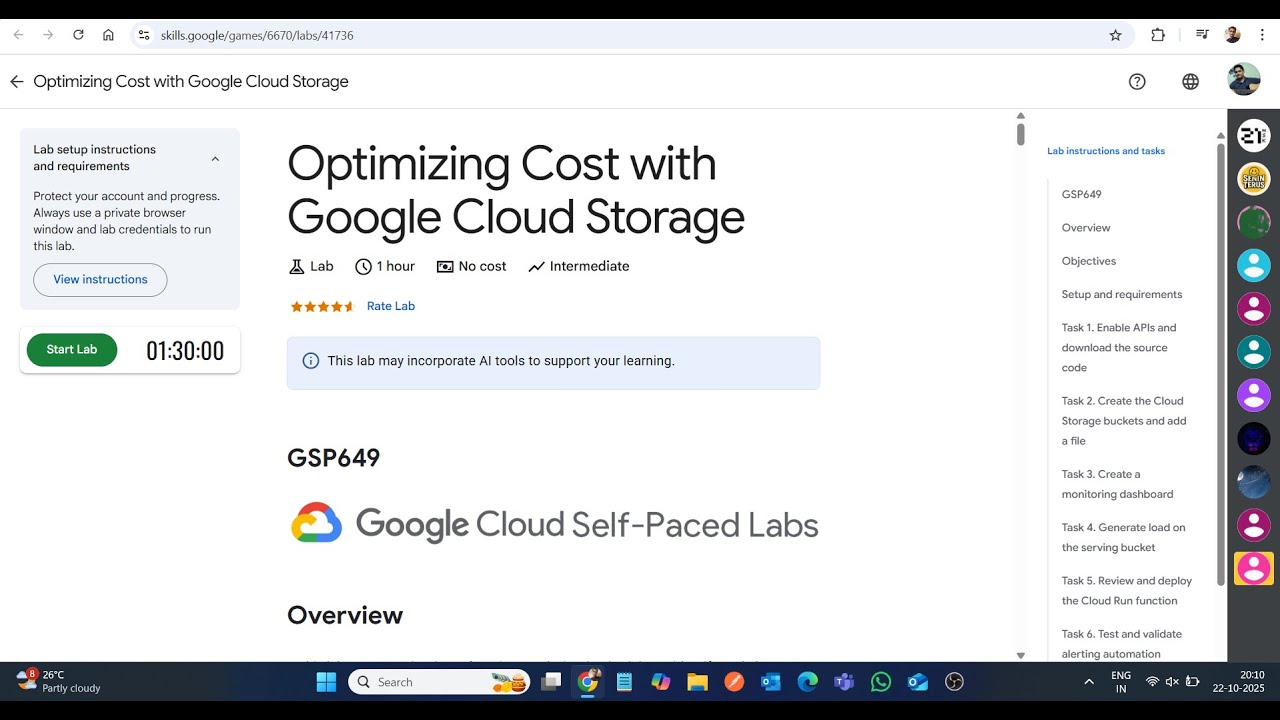Reload the current page
Viewport: 1280px width, 720px height.
click(x=78, y=35)
